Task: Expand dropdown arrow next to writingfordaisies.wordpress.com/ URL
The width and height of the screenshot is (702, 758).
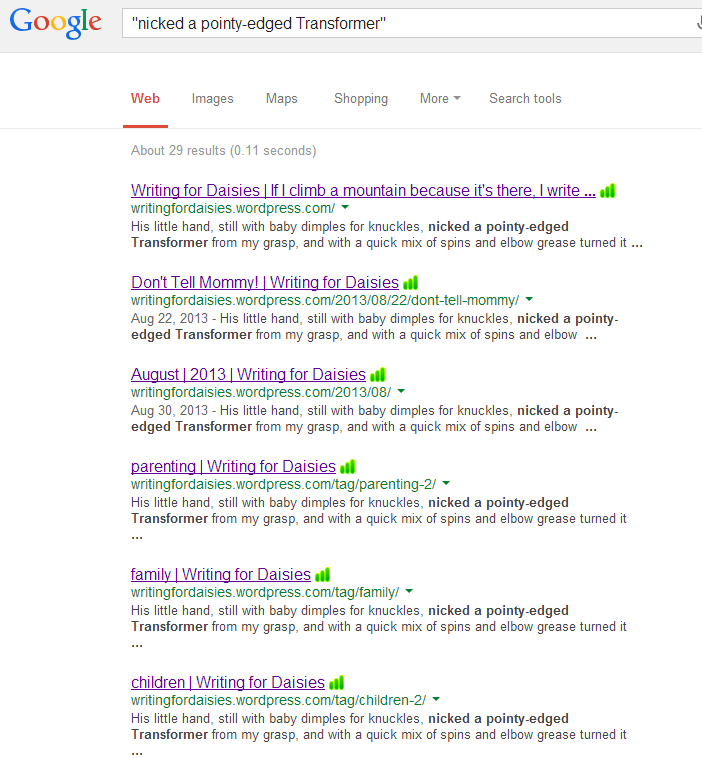Action: tap(345, 207)
